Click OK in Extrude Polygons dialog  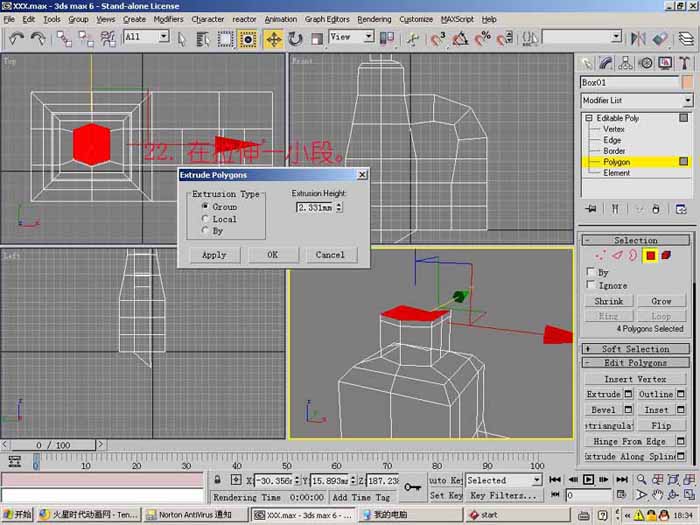pyautogui.click(x=273, y=255)
